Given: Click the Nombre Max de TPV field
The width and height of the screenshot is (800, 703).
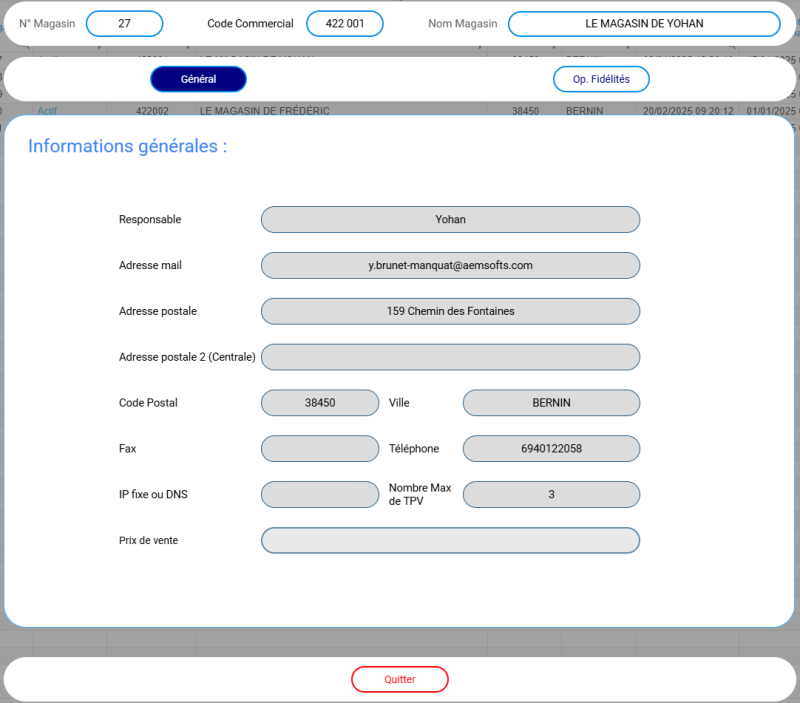Looking at the screenshot, I should tap(551, 494).
